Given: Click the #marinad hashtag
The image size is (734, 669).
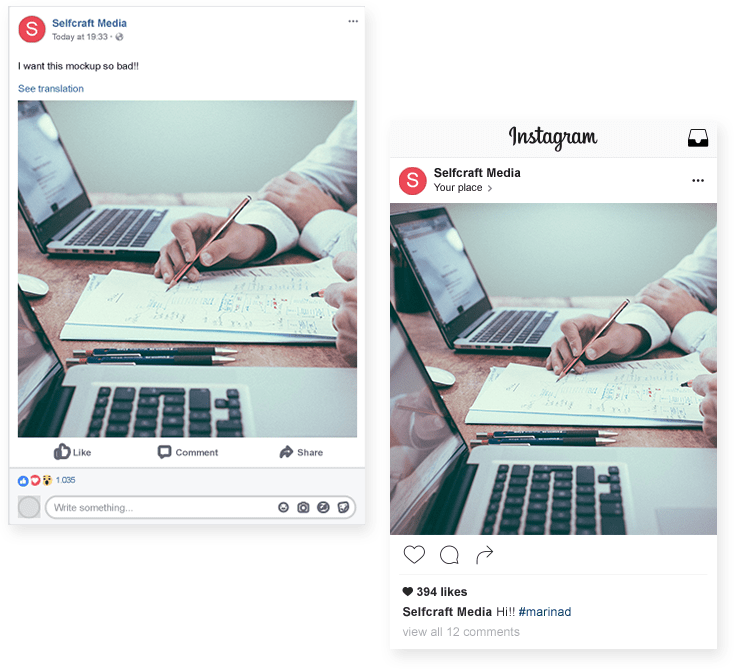Looking at the screenshot, I should click(x=545, y=611).
